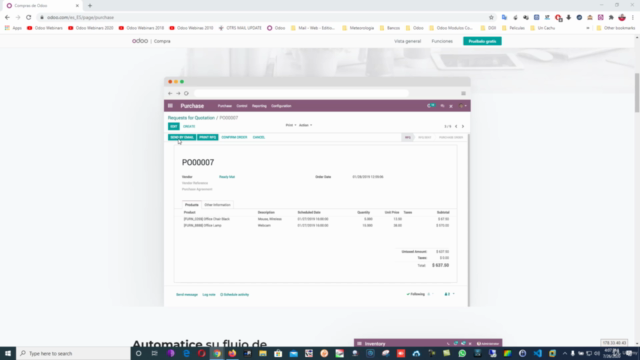640x360 pixels.
Task: Open the Chrome three-dot menu
Action: coord(633,18)
